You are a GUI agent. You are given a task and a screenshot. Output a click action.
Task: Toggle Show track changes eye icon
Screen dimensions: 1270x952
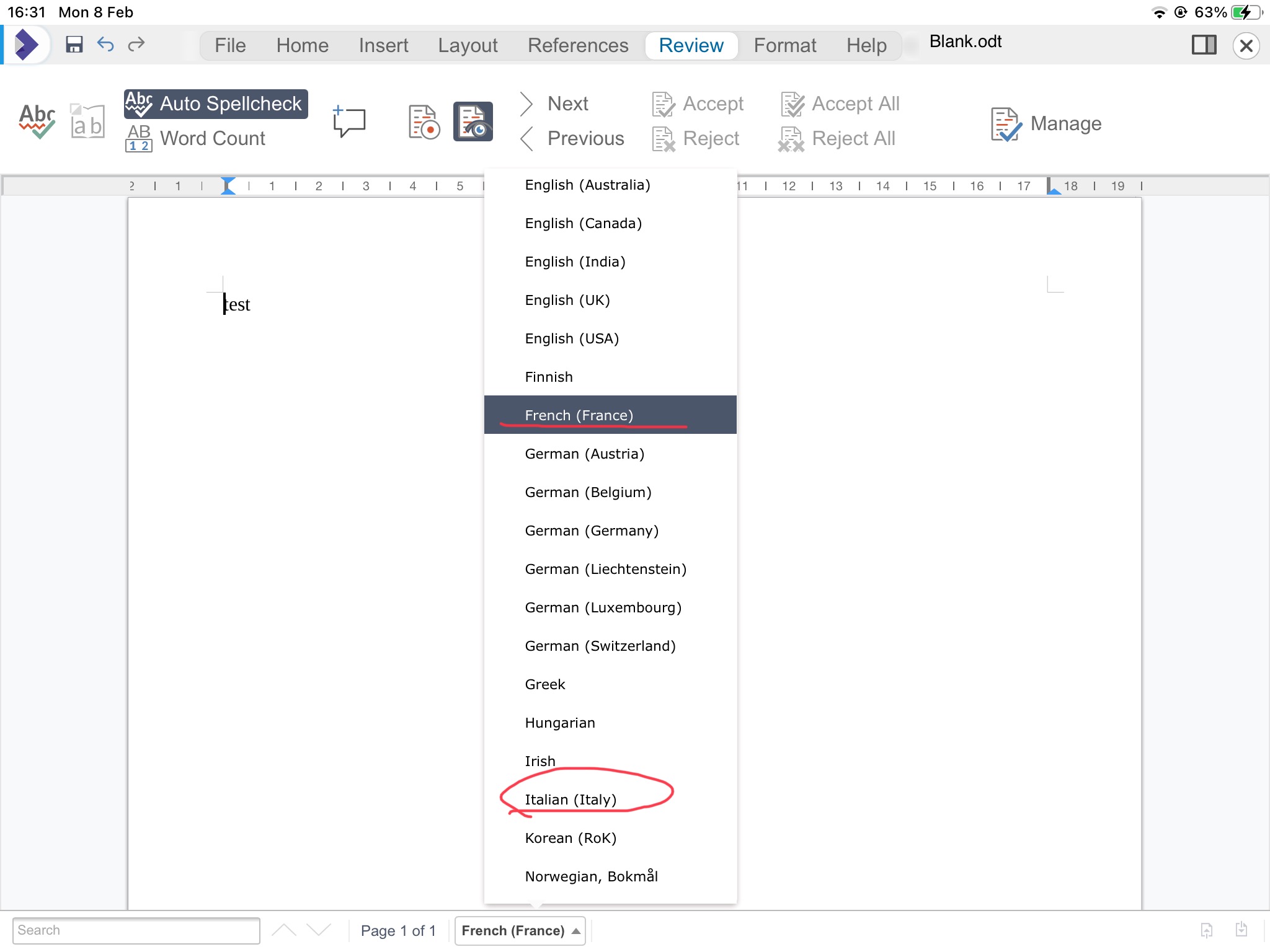pos(473,121)
